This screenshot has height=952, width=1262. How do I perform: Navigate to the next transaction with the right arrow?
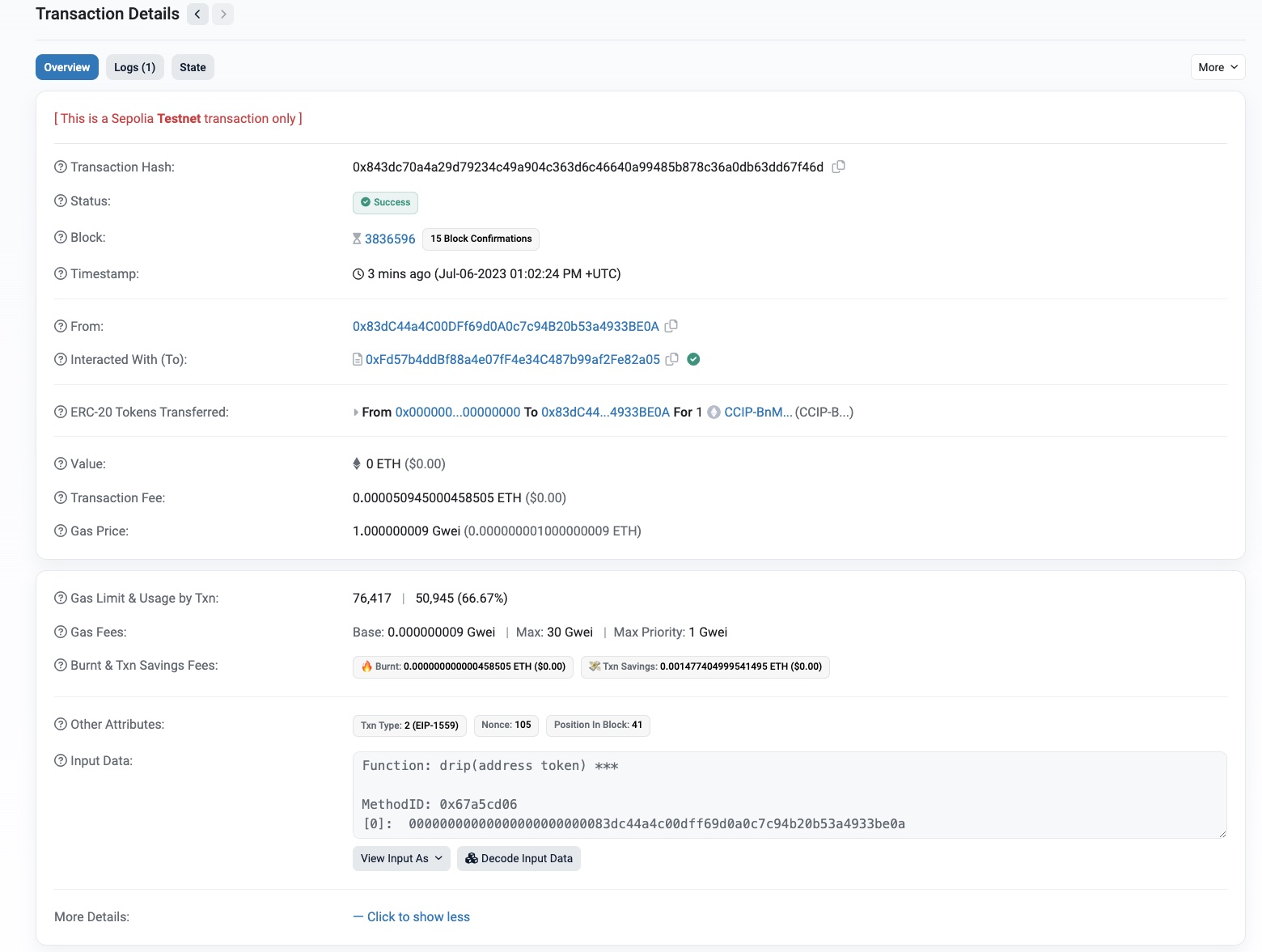(x=222, y=14)
